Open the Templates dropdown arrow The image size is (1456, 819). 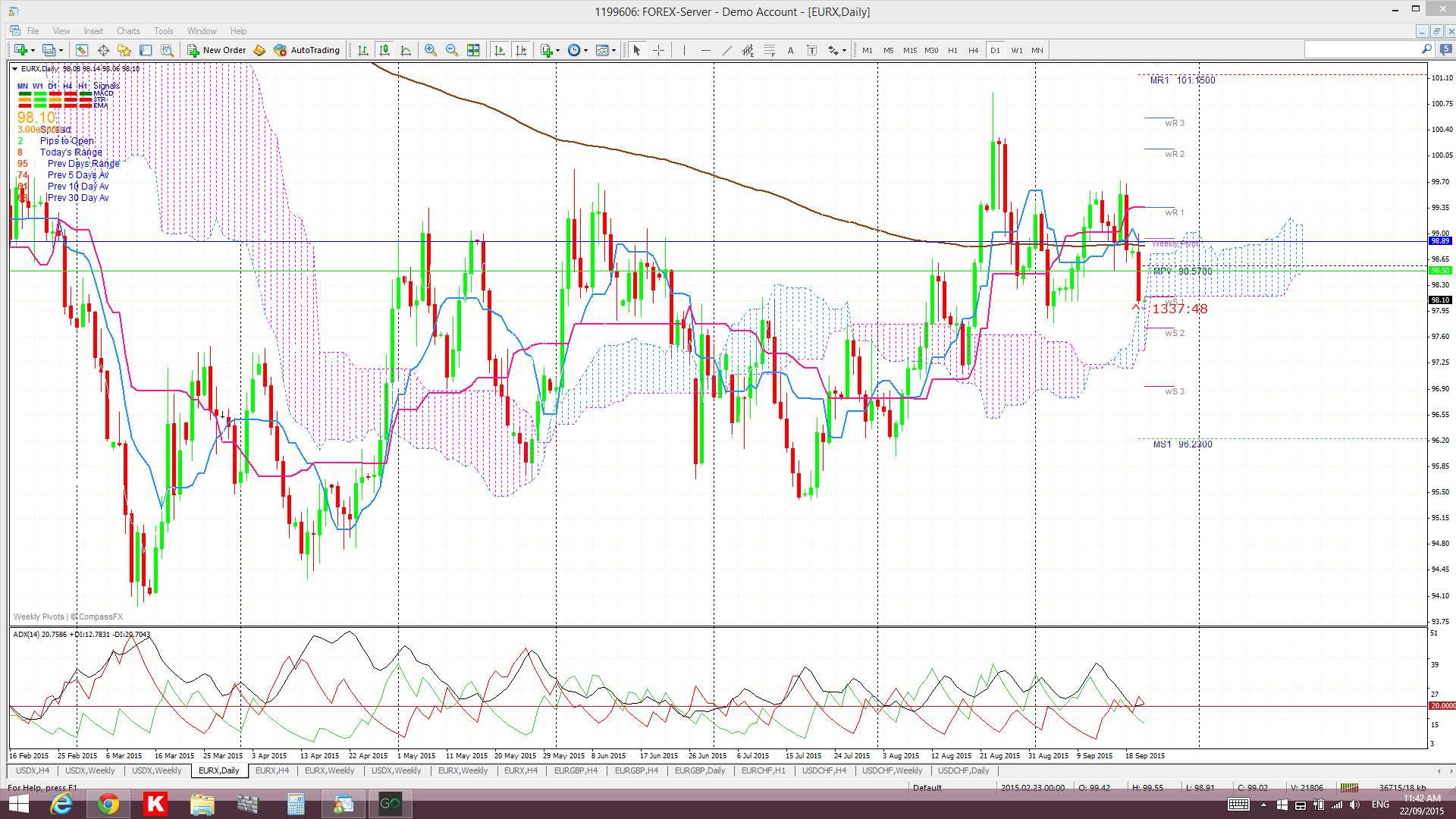pyautogui.click(x=614, y=51)
